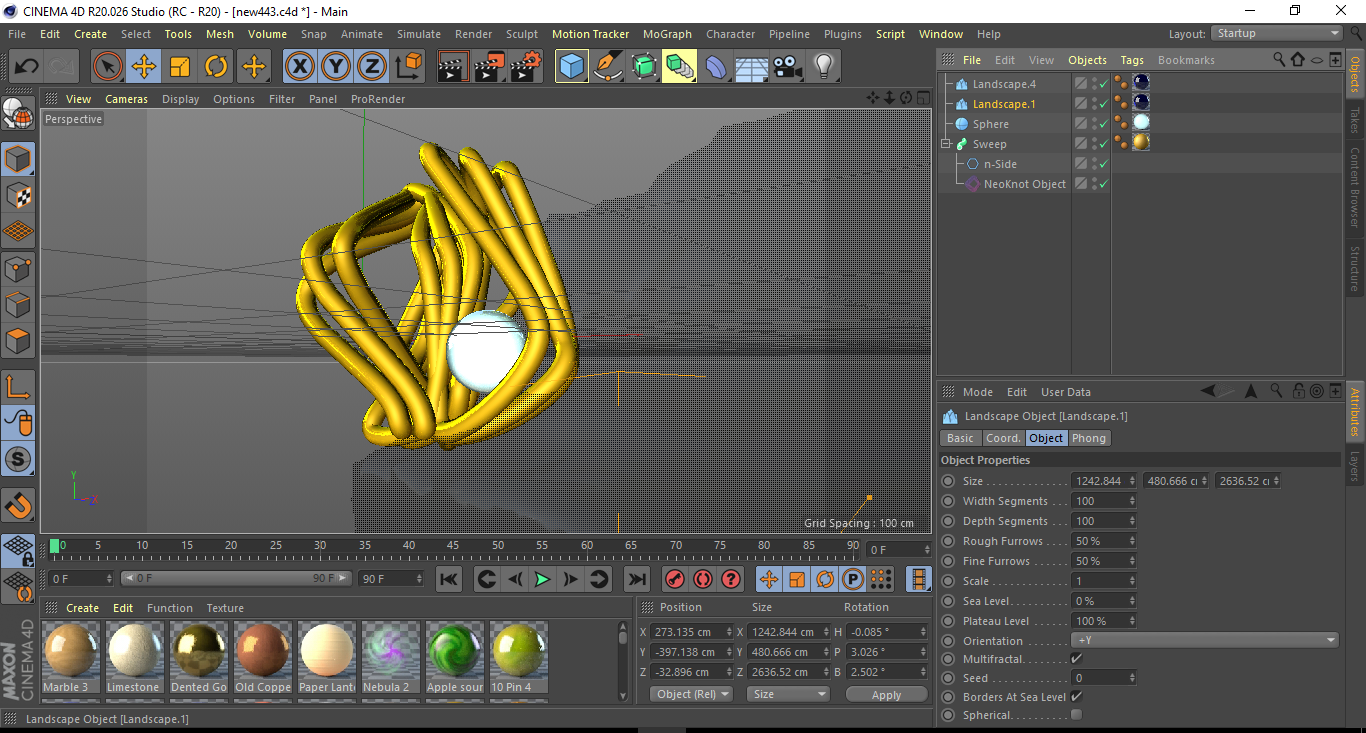The image size is (1366, 733).
Task: Open material manager Create menu
Action: pyautogui.click(x=82, y=608)
